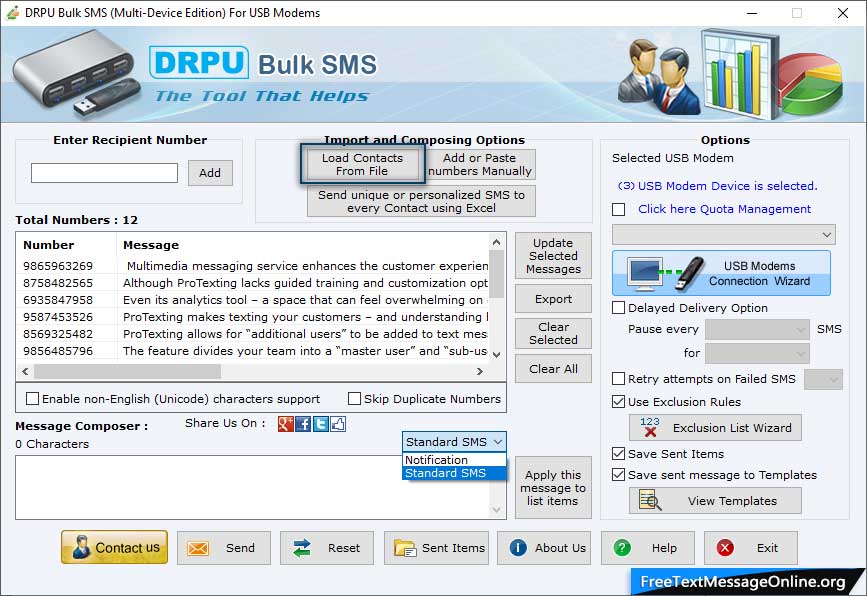Click Load Contacts From File
Viewport: 867px width, 596px height.
[x=362, y=164]
